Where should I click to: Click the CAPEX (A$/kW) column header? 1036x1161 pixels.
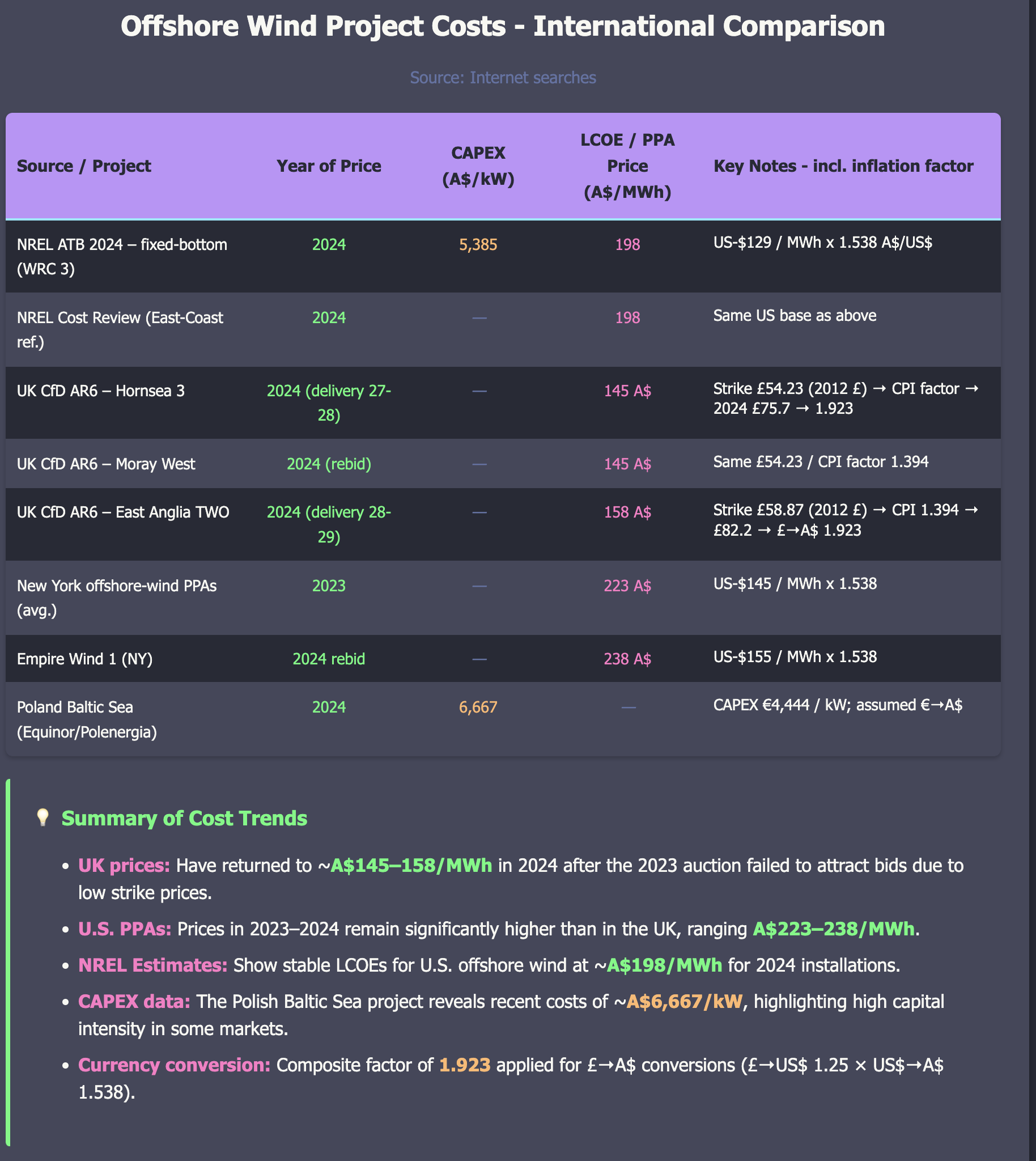click(x=478, y=166)
